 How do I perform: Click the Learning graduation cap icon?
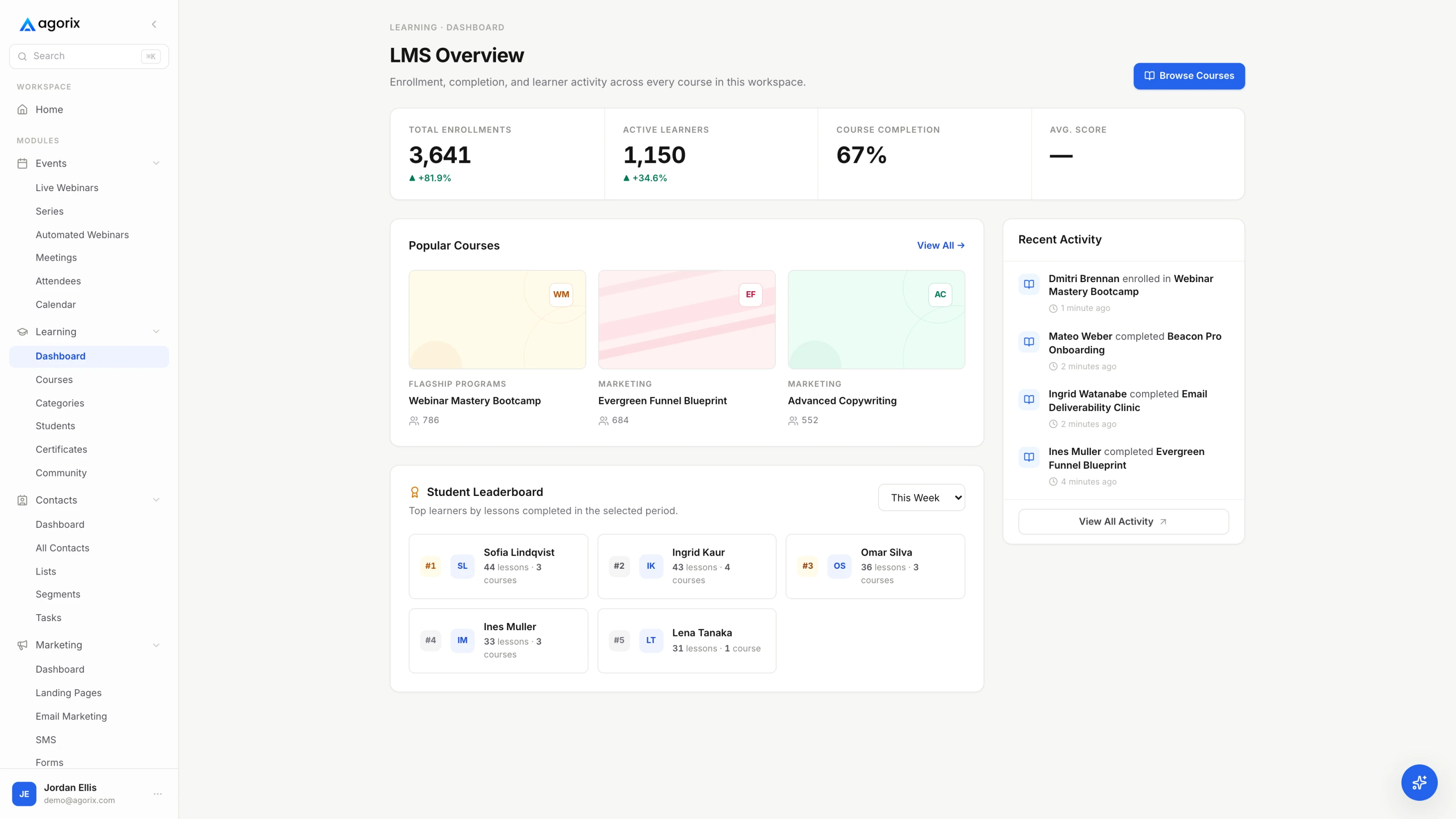coord(23,332)
